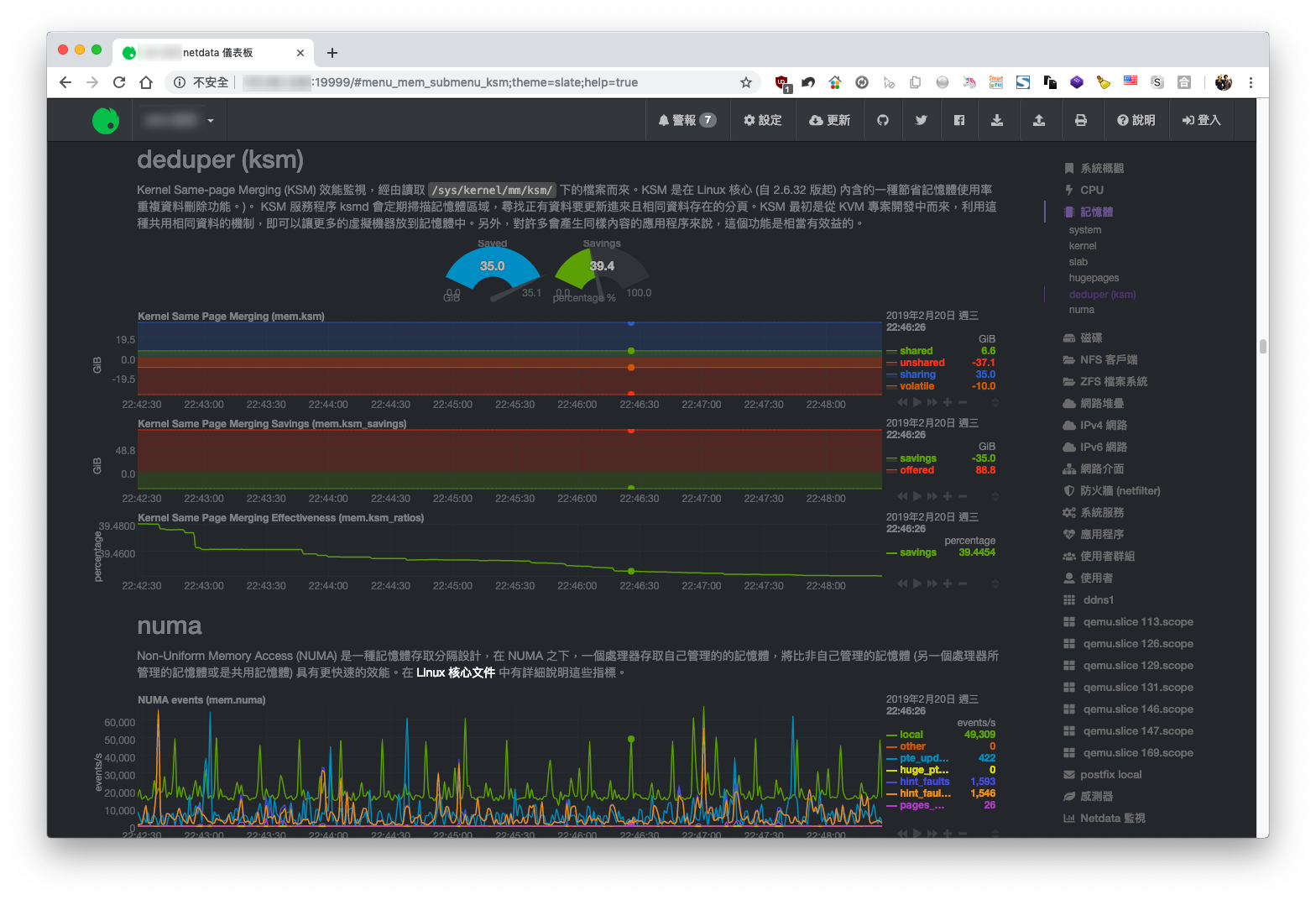
Task: Click the page vertical scrollbar thumb
Action: pos(1262,346)
